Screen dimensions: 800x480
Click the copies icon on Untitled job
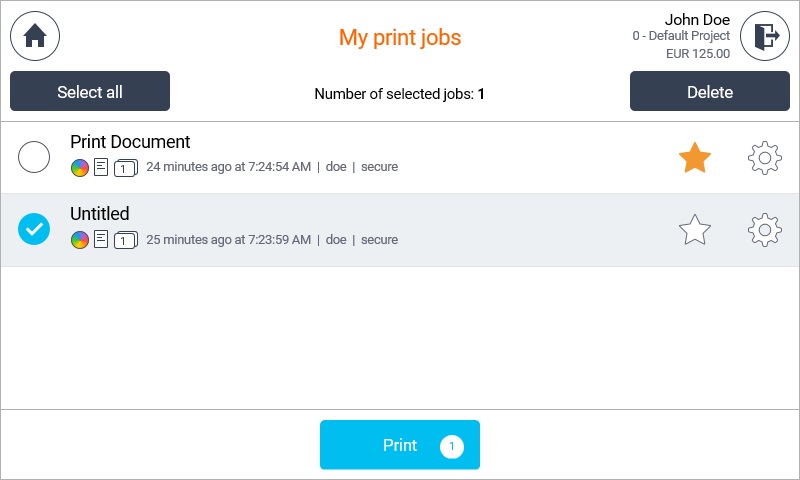pos(125,240)
